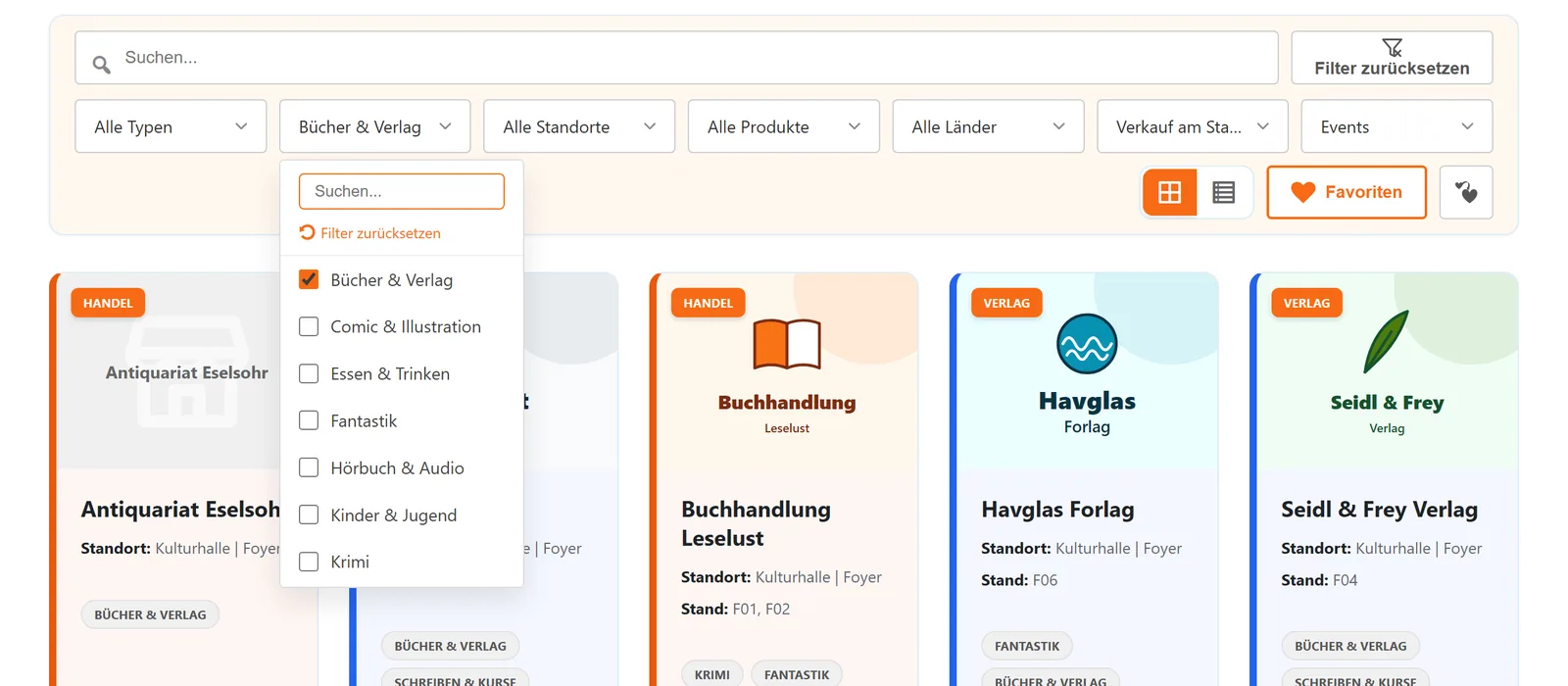Uncheck the Bücher & Verlag checkbox
The width and height of the screenshot is (1568, 686).
[x=309, y=279]
